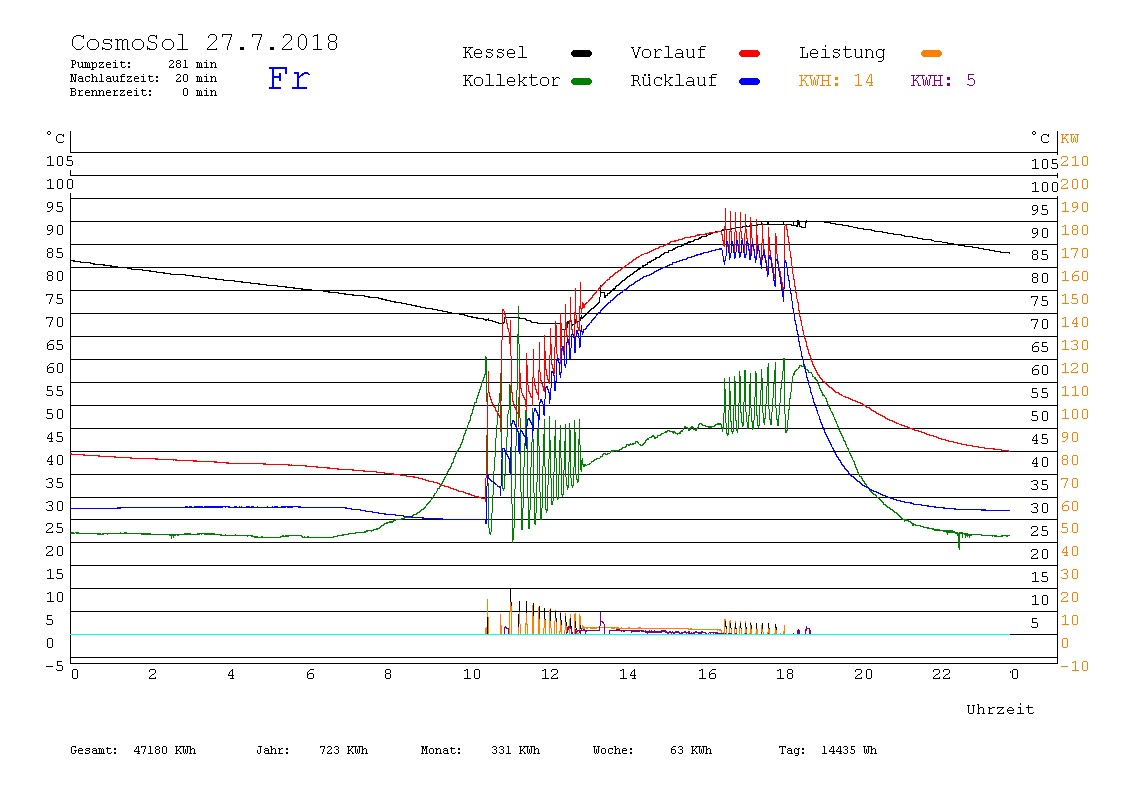The image size is (1148, 812).
Task: Click the red Vorlauf legend swatch
Action: pos(750,53)
